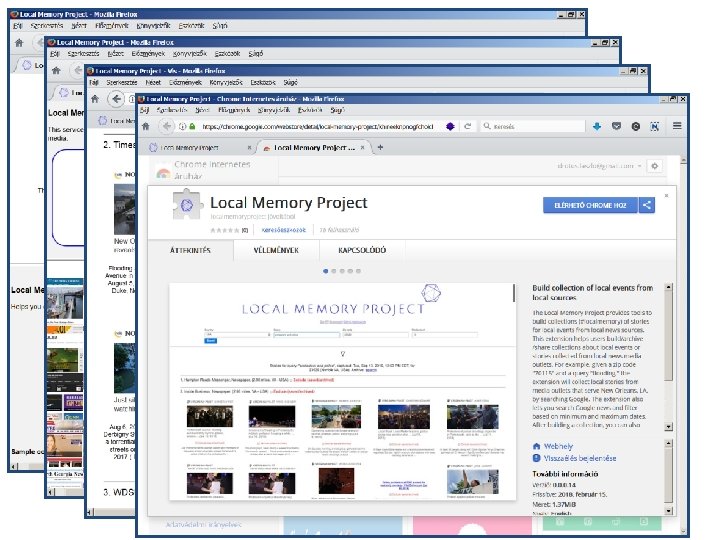Open the hamburger menu in the front window
Screen dimensions: 720x540
click(x=677, y=126)
